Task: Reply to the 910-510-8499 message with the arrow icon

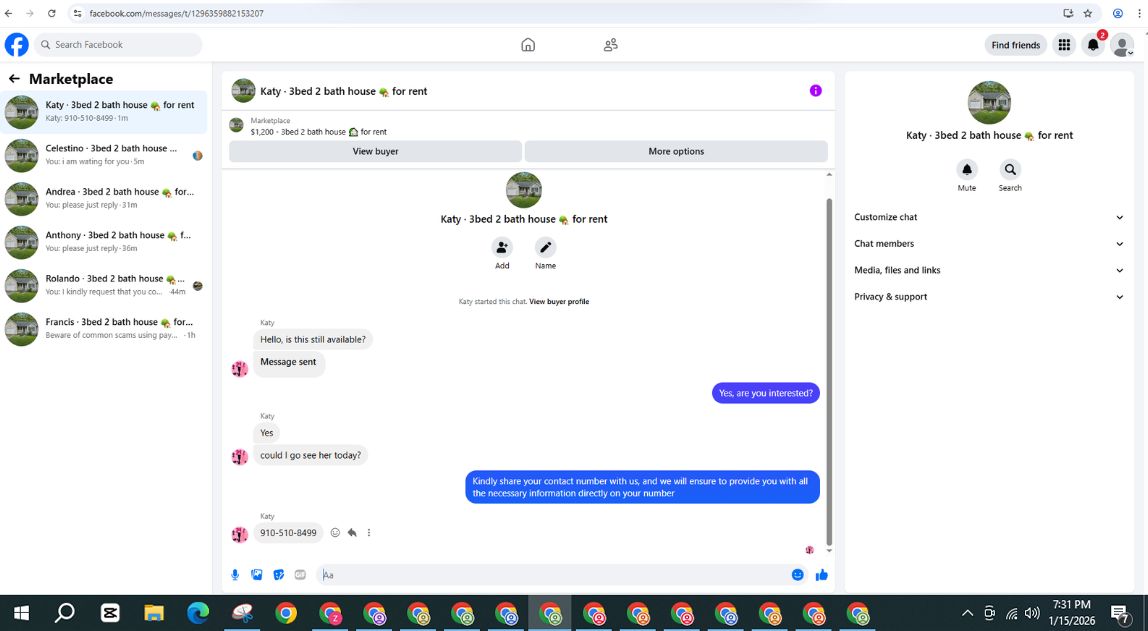Action: [x=352, y=533]
